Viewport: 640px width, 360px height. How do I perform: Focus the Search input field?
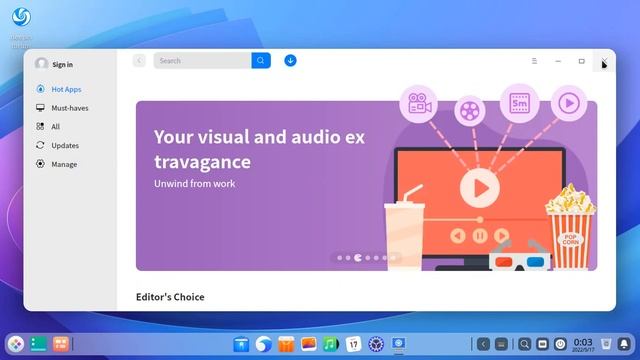click(x=202, y=61)
